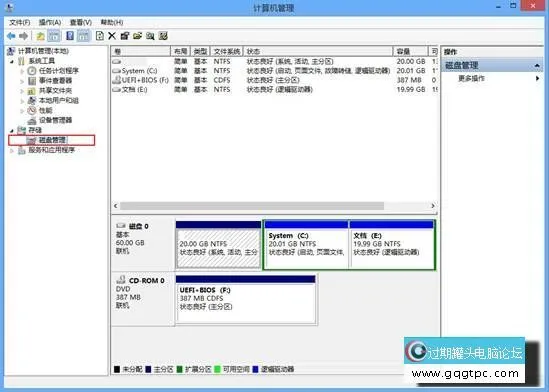Open the 查看(V) menu

pos(81,22)
